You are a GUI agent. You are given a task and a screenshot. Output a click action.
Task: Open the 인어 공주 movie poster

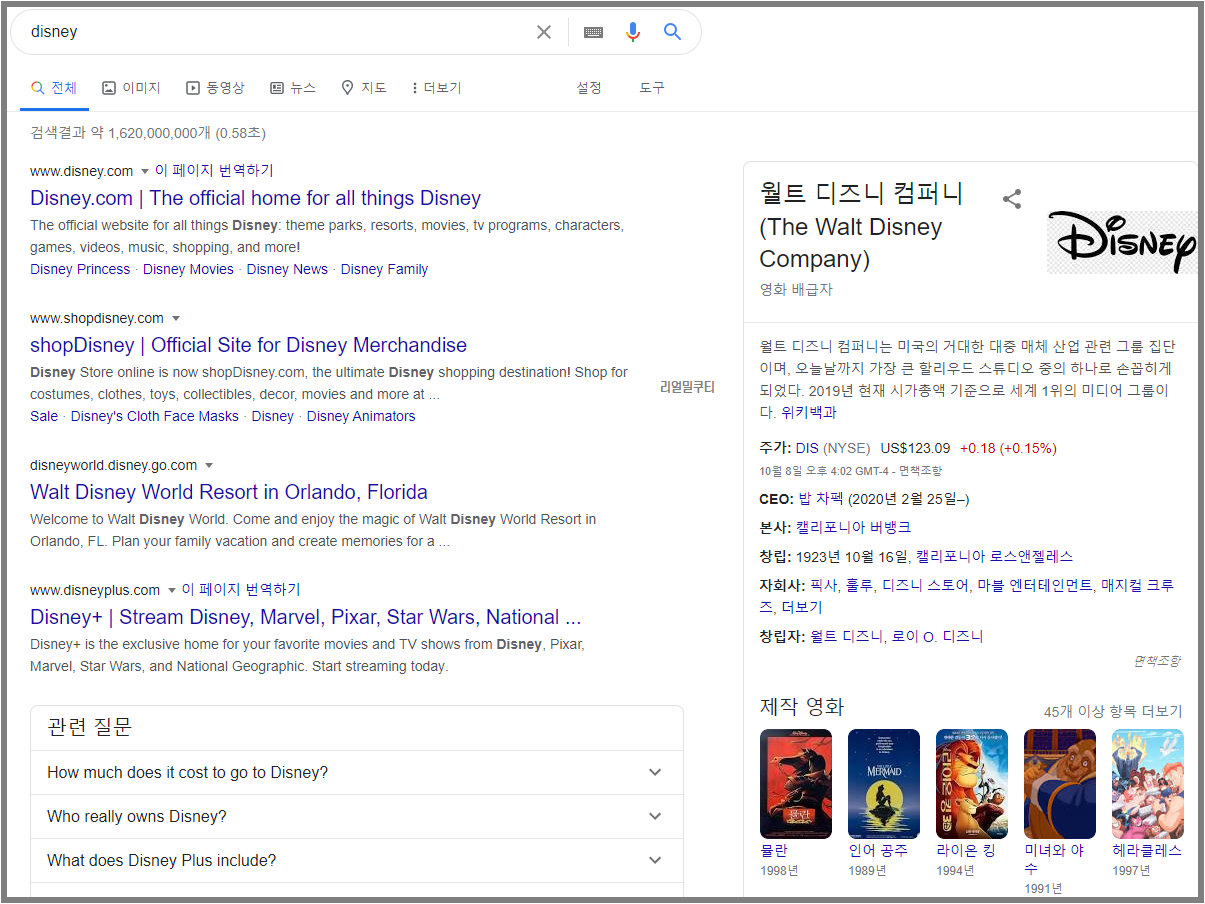(884, 783)
